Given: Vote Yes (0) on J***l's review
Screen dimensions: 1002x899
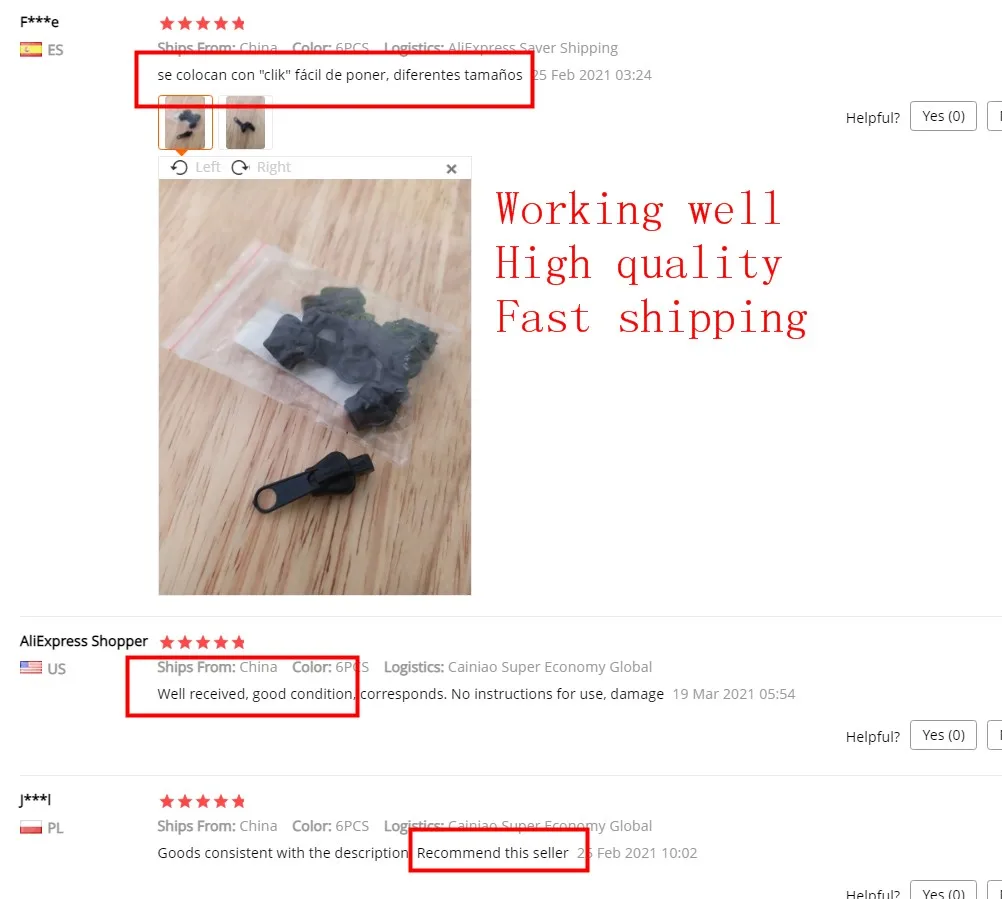Looking at the screenshot, I should (943, 891).
